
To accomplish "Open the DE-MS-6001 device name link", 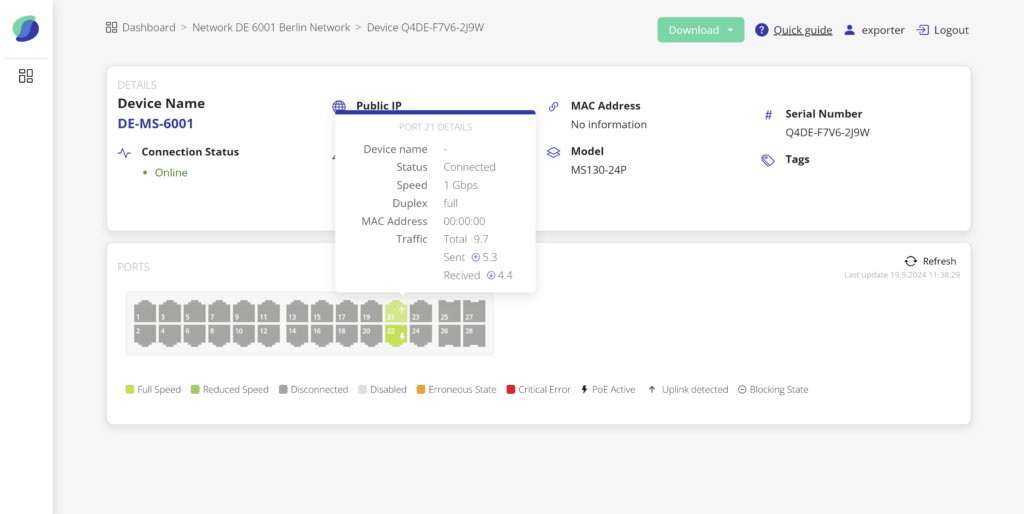I will coord(155,124).
